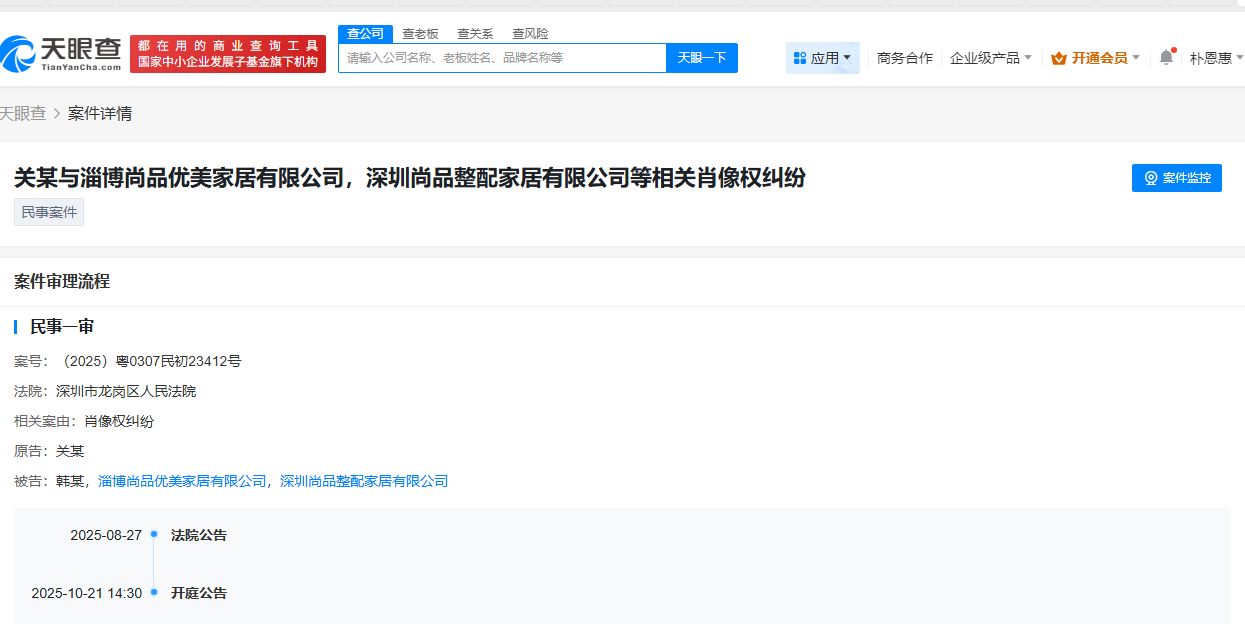Switch to the 查关系 search tab

tap(475, 34)
